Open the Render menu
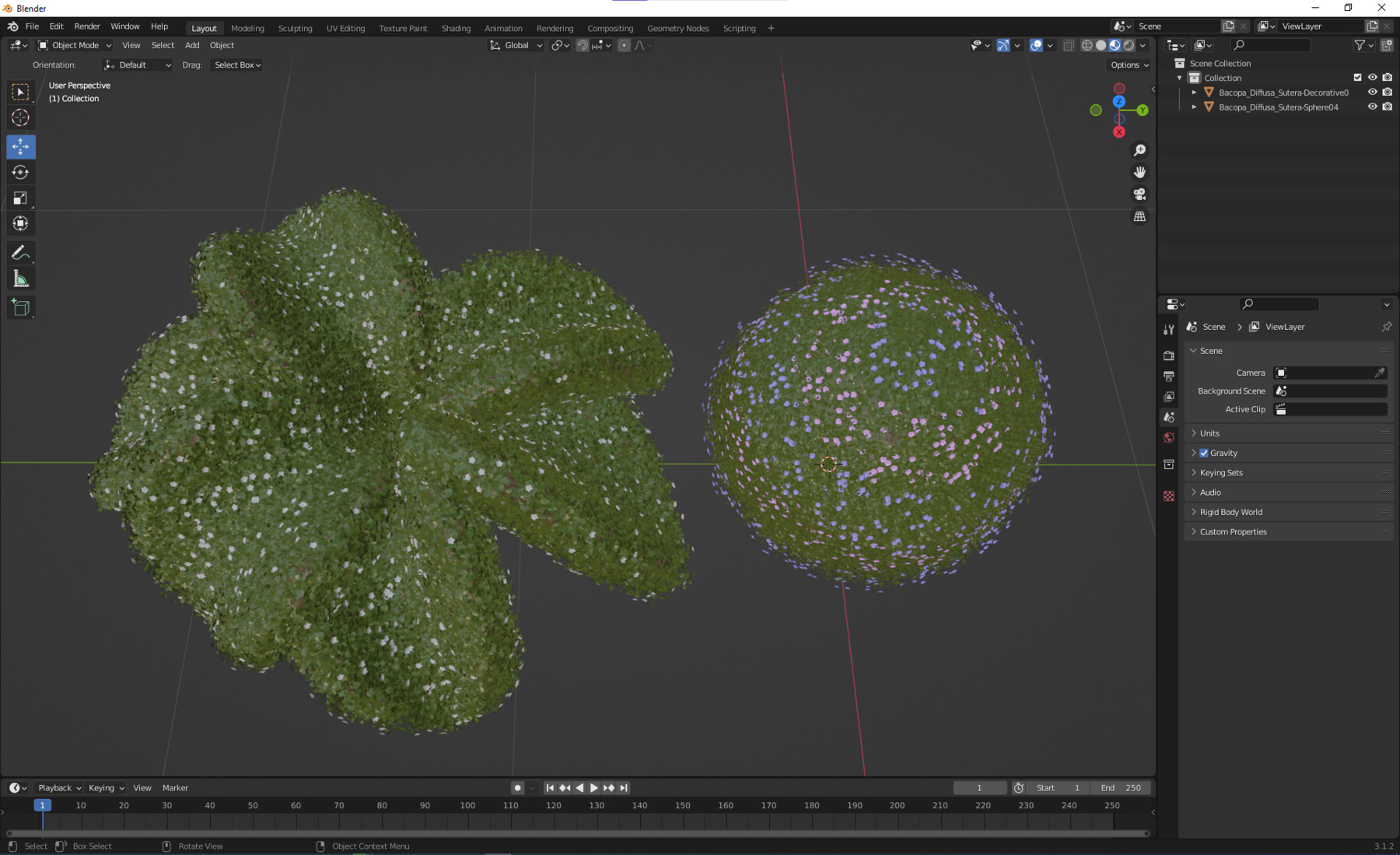The height and width of the screenshot is (855, 1400). (87, 26)
